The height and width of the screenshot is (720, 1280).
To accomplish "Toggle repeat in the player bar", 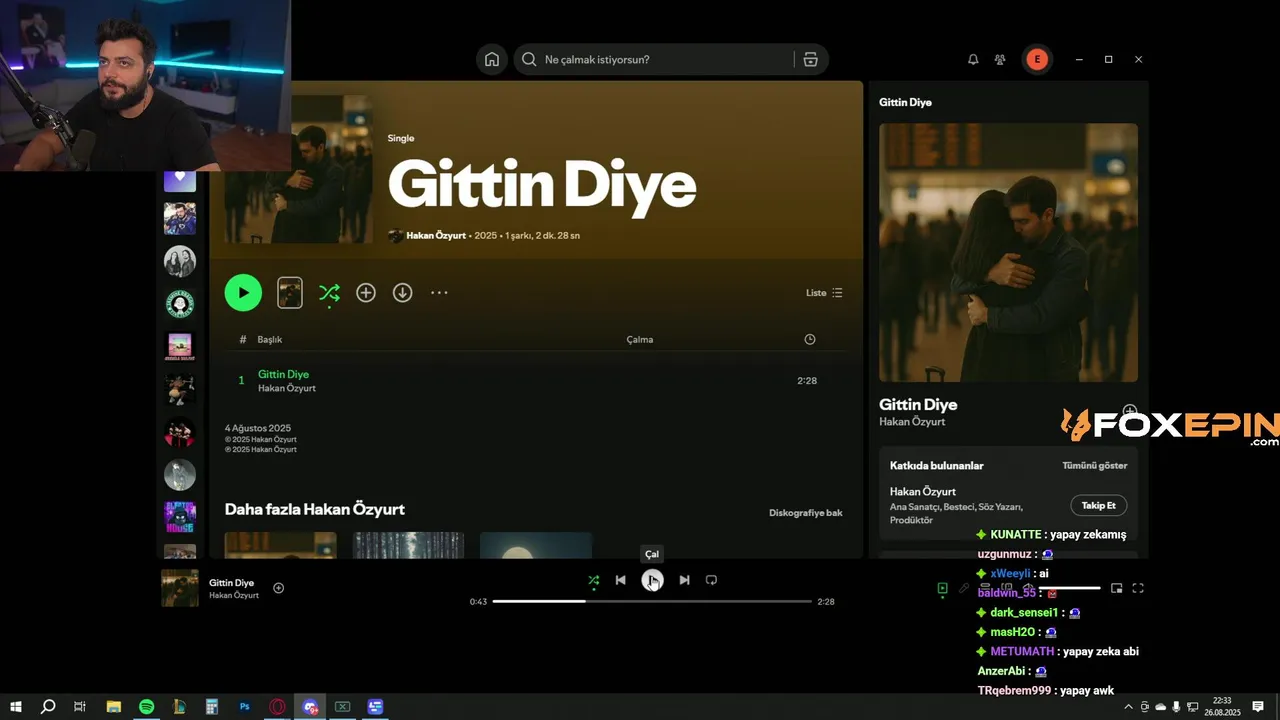I will click(711, 580).
